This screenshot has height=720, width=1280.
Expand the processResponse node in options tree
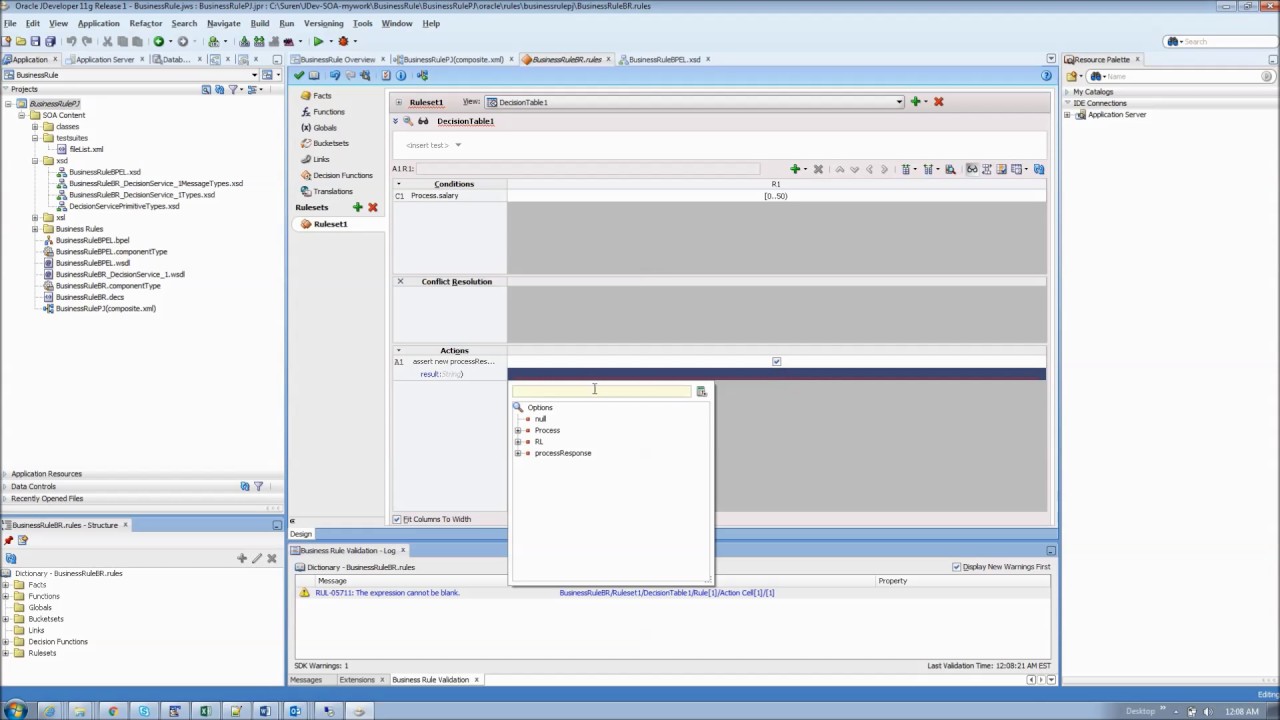click(518, 453)
